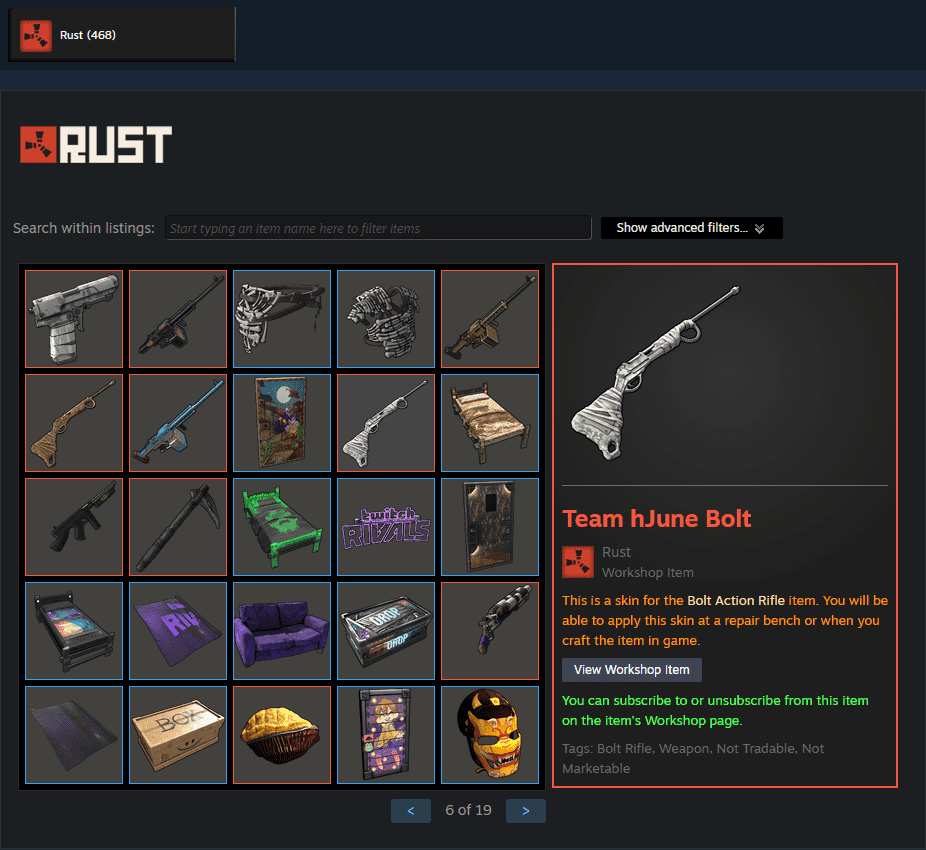926x850 pixels.
Task: Select the purple Rivals rug item
Action: point(178,631)
